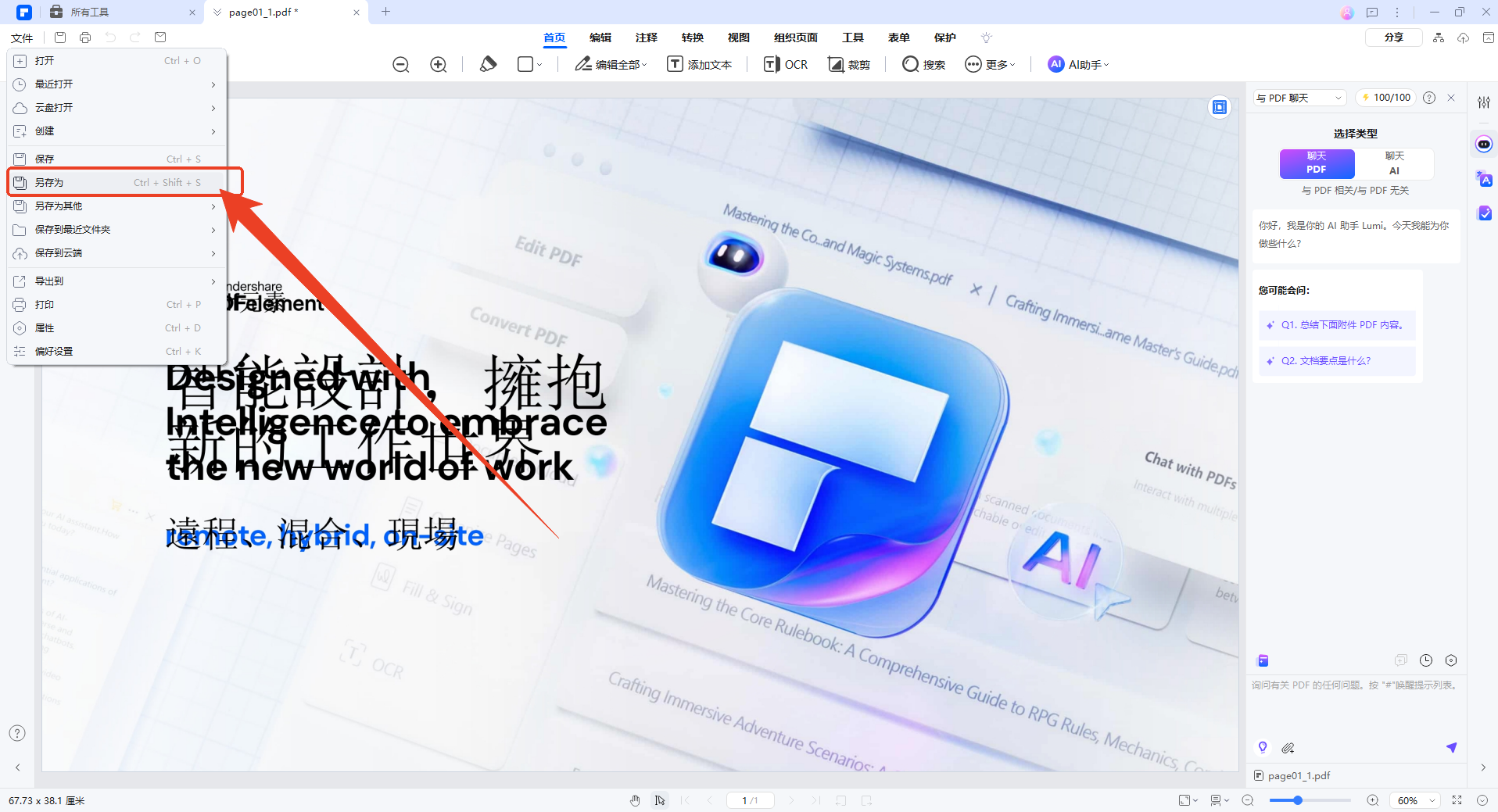This screenshot has width=1498, height=812.
Task: Switch chat mode to 聊天AI
Action: [1394, 164]
